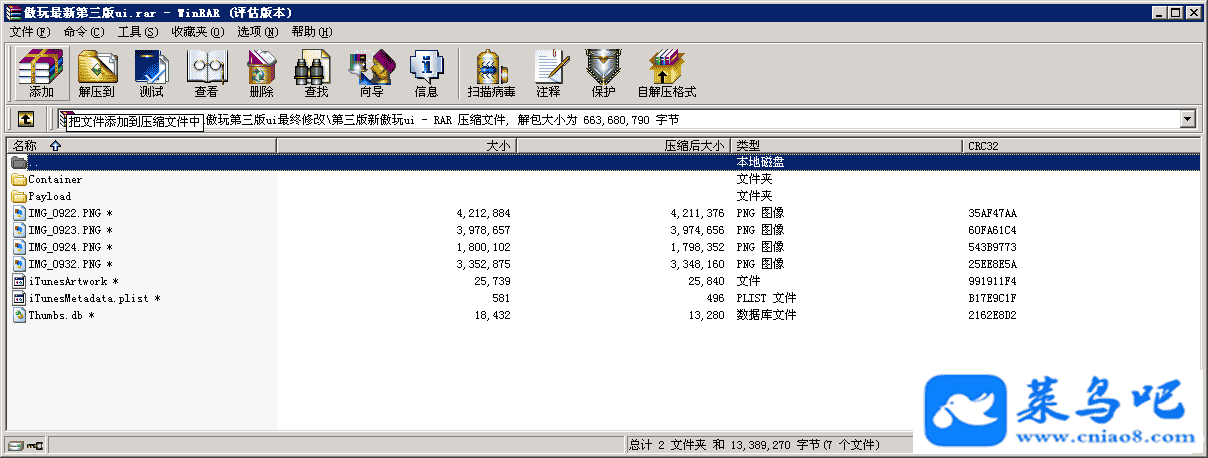1208x458 pixels.
Task: Sort by Type (类型) column header
Action: coord(847,146)
